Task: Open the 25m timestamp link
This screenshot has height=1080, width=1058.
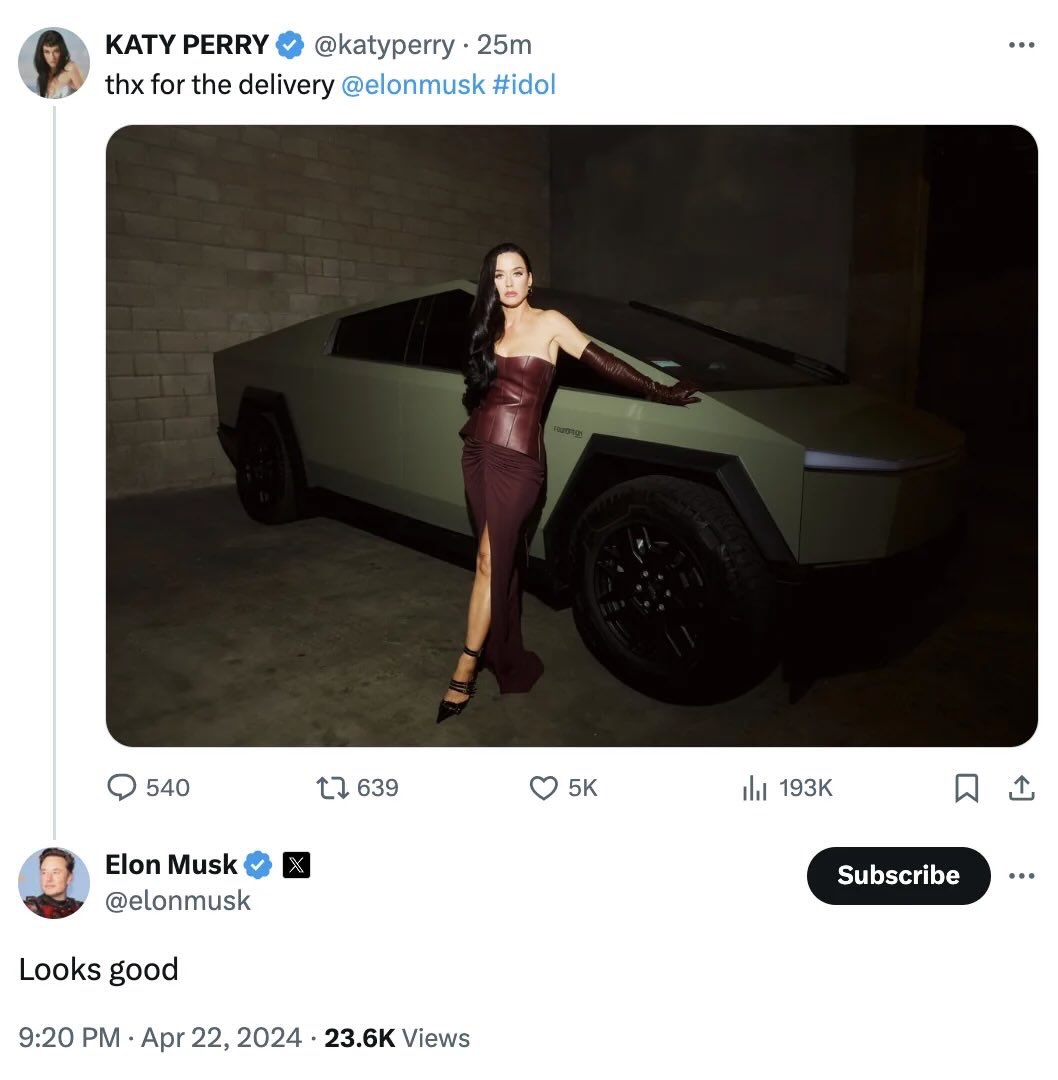Action: tap(504, 45)
